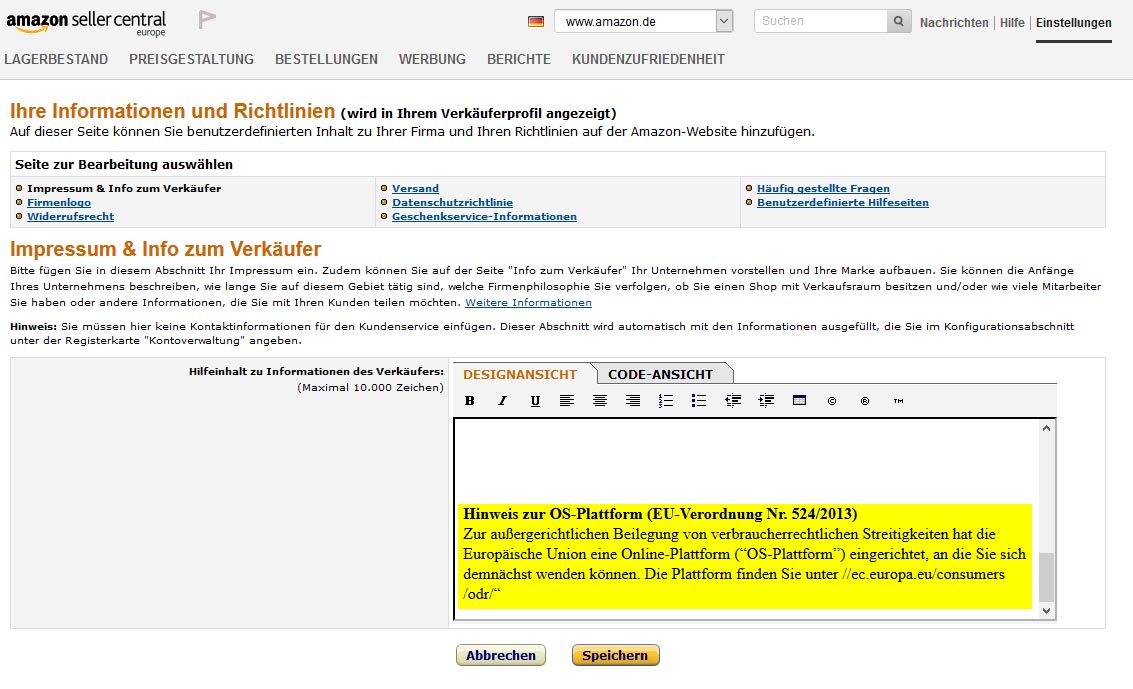The height and width of the screenshot is (689, 1133).
Task: Click the editor scrollbar down arrow
Action: [1046, 611]
